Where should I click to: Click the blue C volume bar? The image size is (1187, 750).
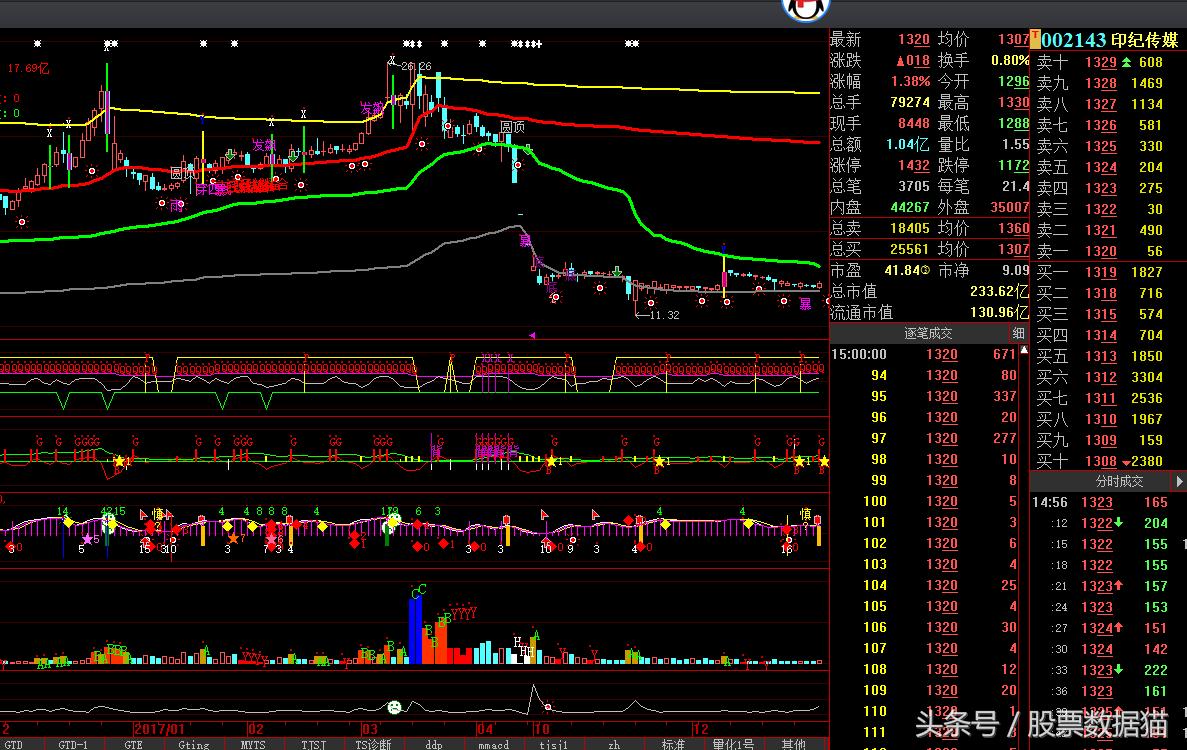415,630
